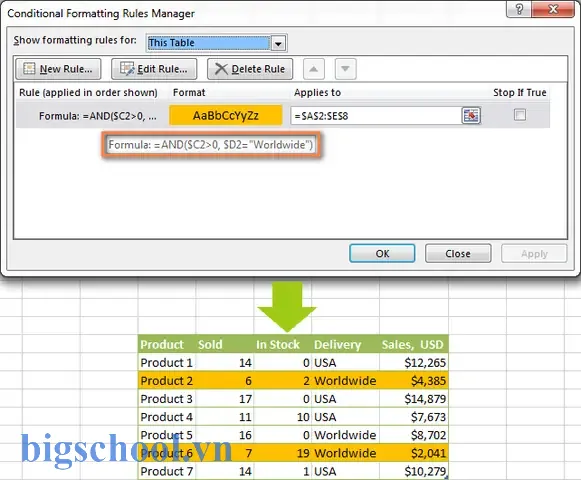Delete the selected rule
581x480 pixels.
coord(250,69)
